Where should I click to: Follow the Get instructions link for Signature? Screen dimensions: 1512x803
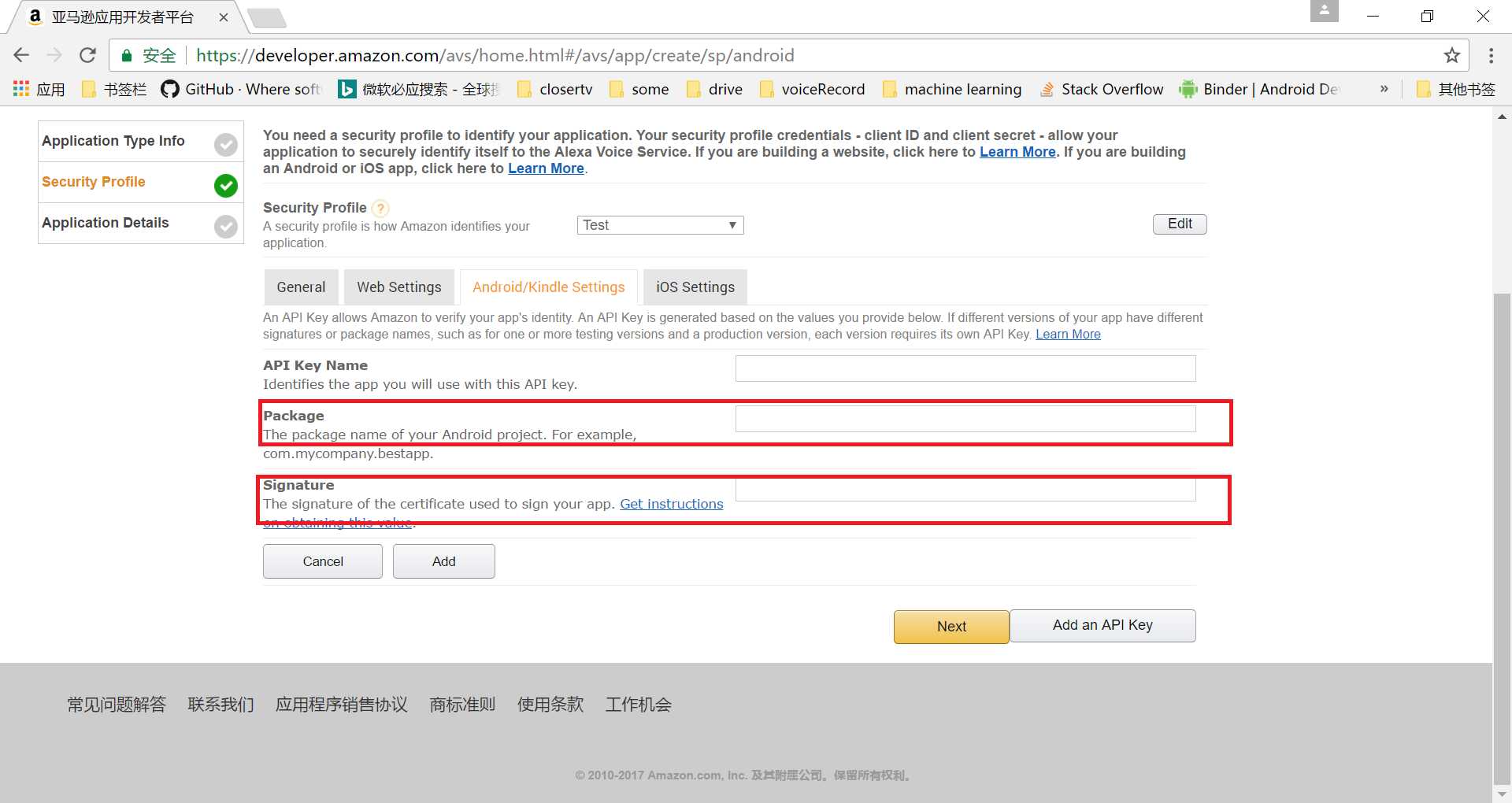tap(671, 504)
